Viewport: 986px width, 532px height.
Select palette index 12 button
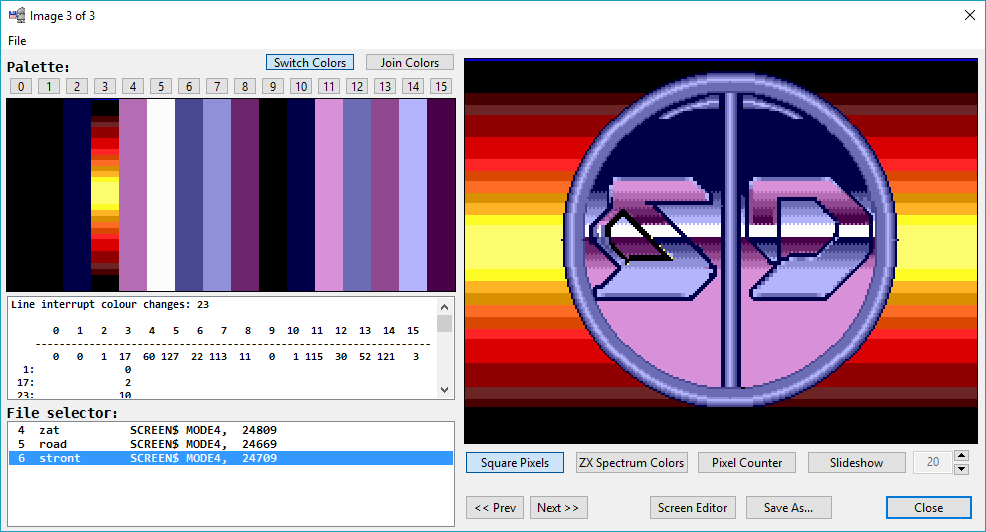click(357, 86)
